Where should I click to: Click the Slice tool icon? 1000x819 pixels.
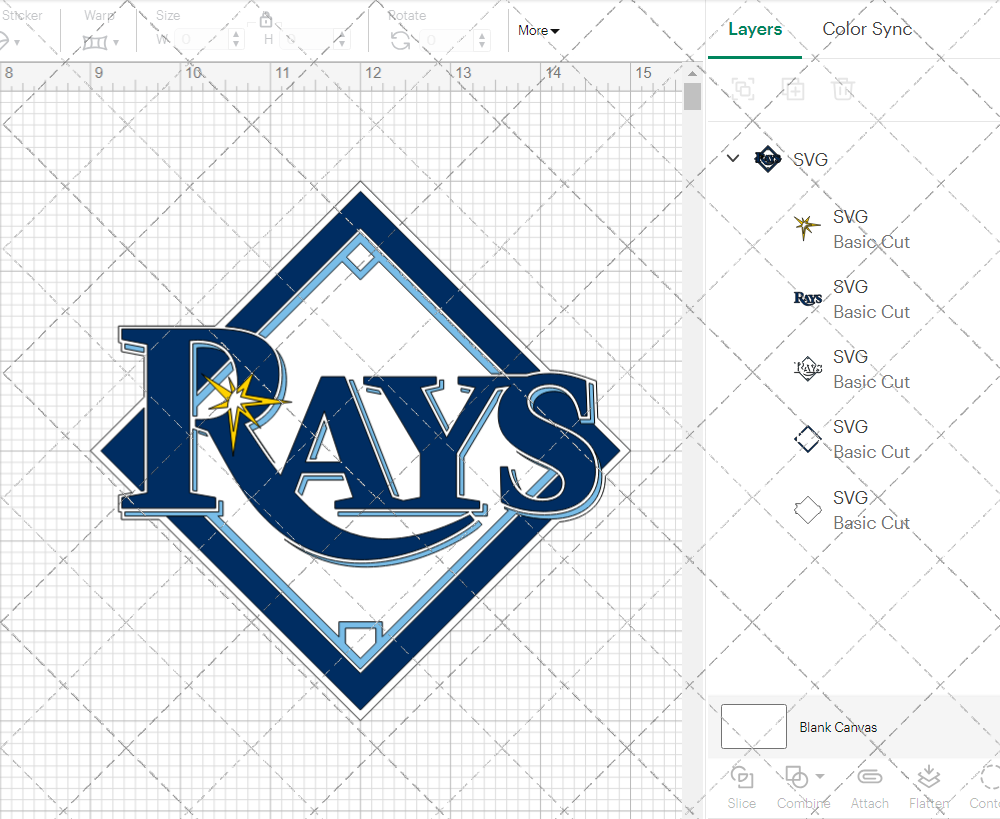tap(742, 778)
